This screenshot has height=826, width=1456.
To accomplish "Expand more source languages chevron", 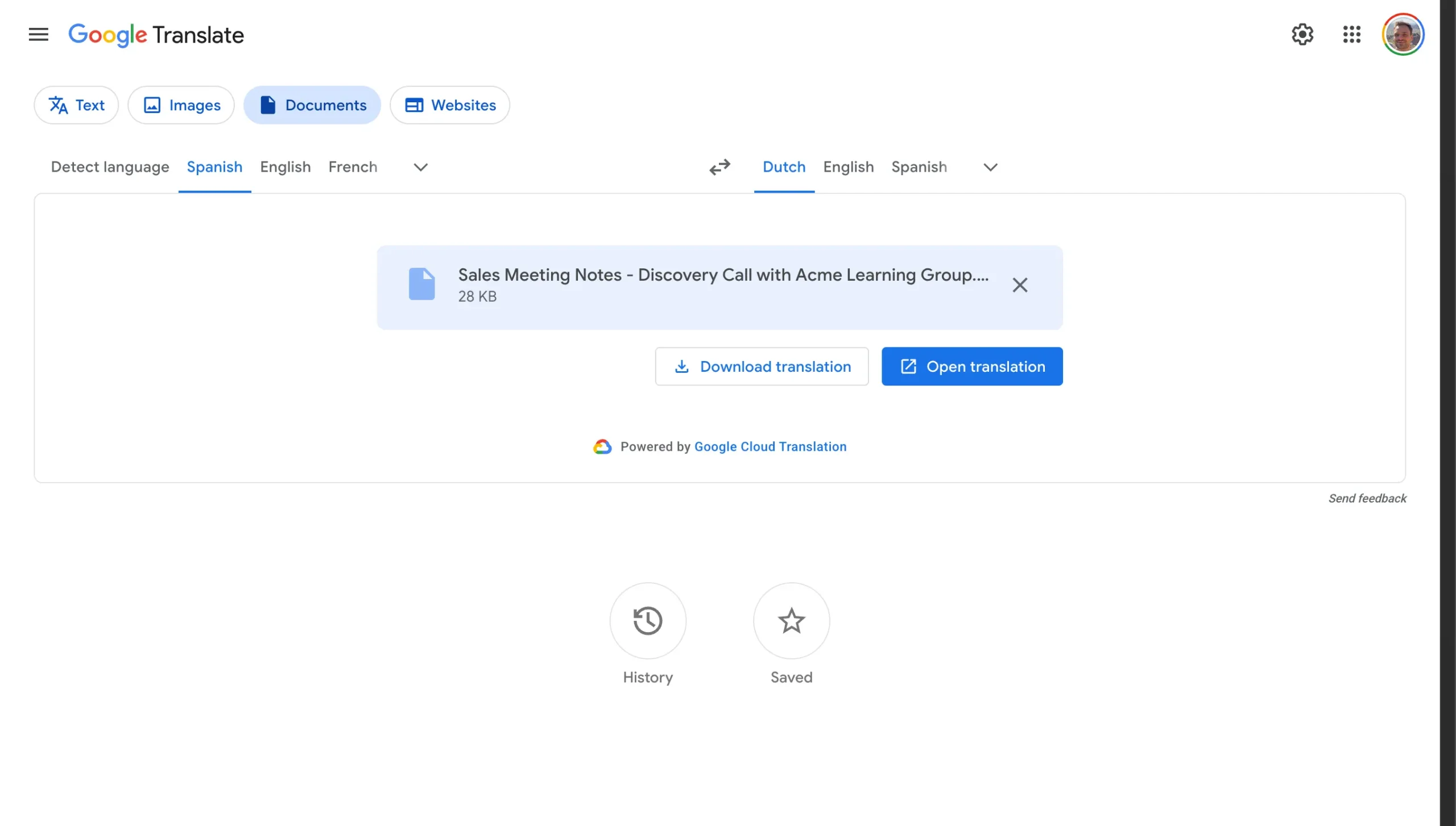I will (420, 167).
